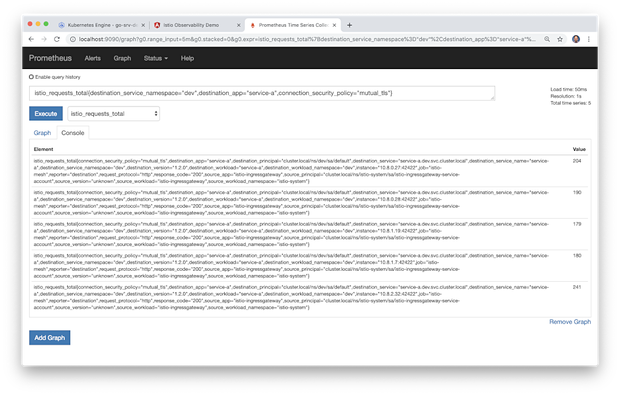Open the istio_requests_total metric dropdown
Image resolution: width=620 pixels, height=395 pixels.
(x=113, y=113)
